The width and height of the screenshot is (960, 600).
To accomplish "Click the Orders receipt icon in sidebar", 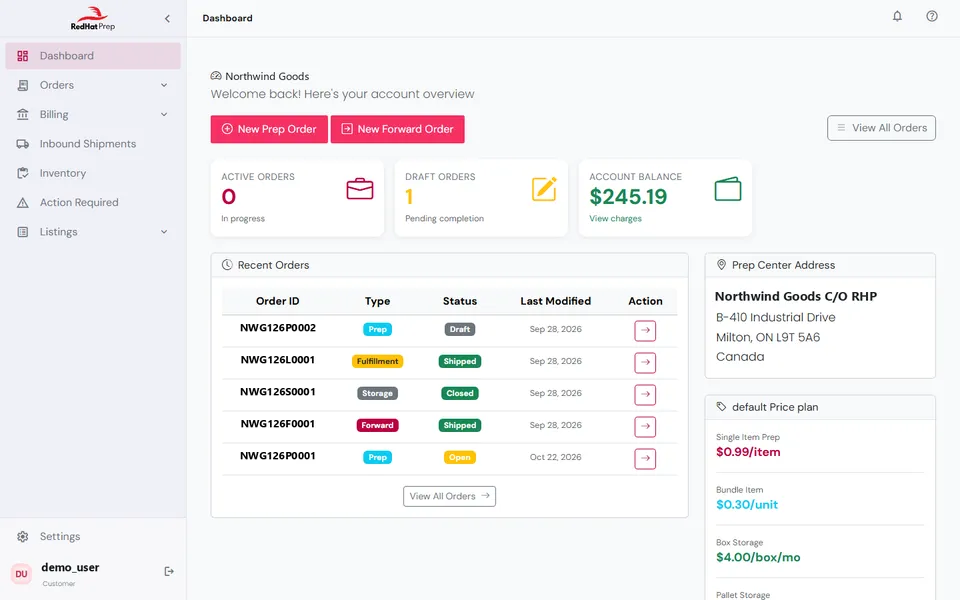I will [x=23, y=85].
